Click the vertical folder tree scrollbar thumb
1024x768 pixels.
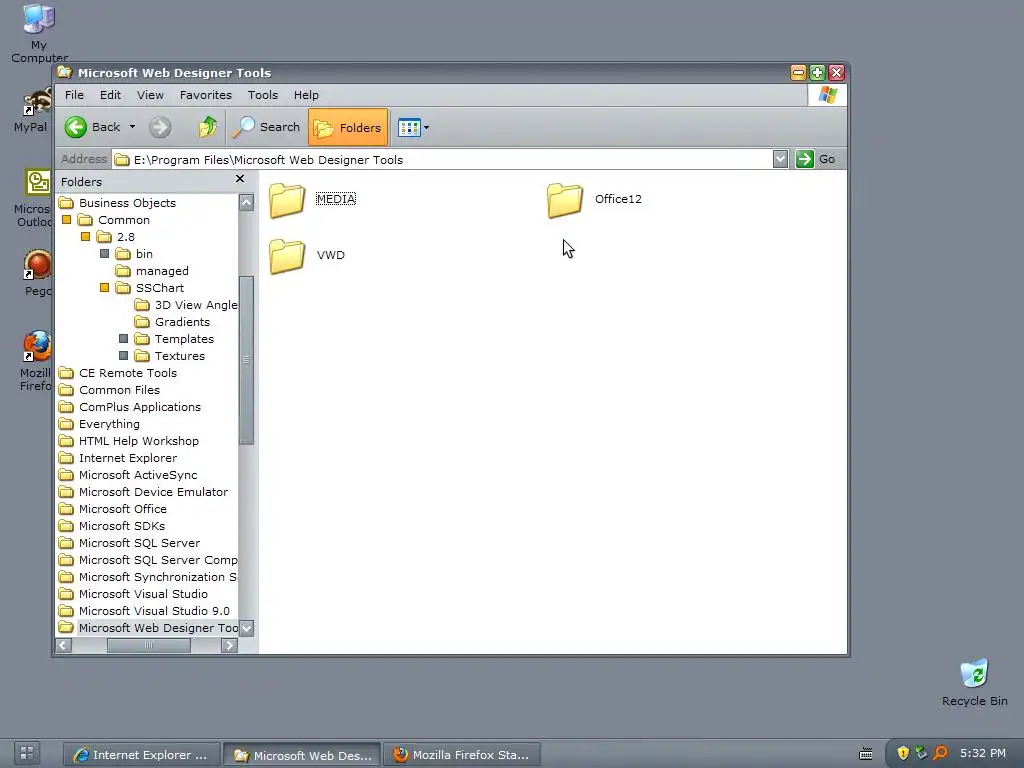246,360
